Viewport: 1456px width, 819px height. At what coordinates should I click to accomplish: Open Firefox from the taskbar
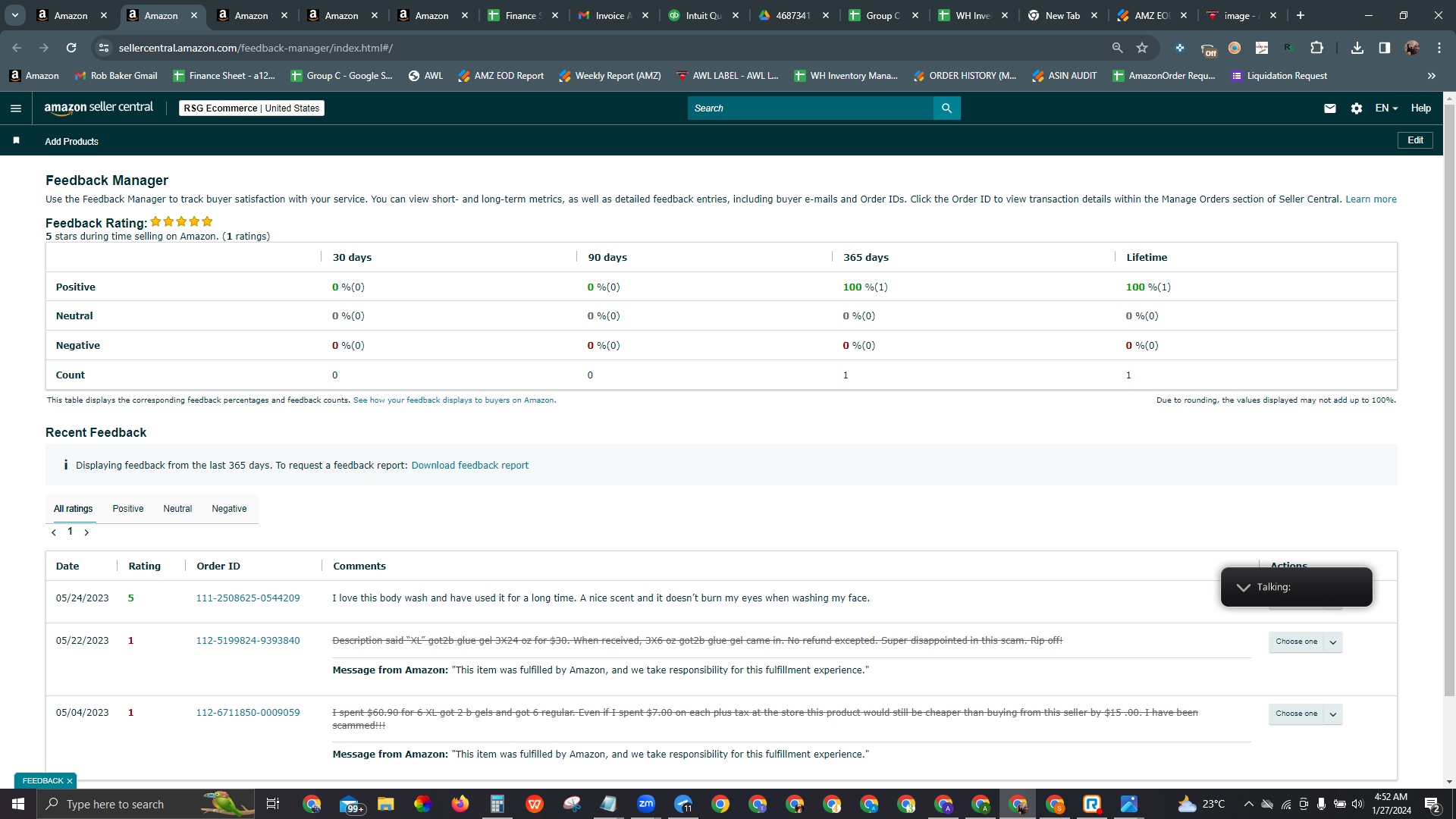[x=460, y=804]
